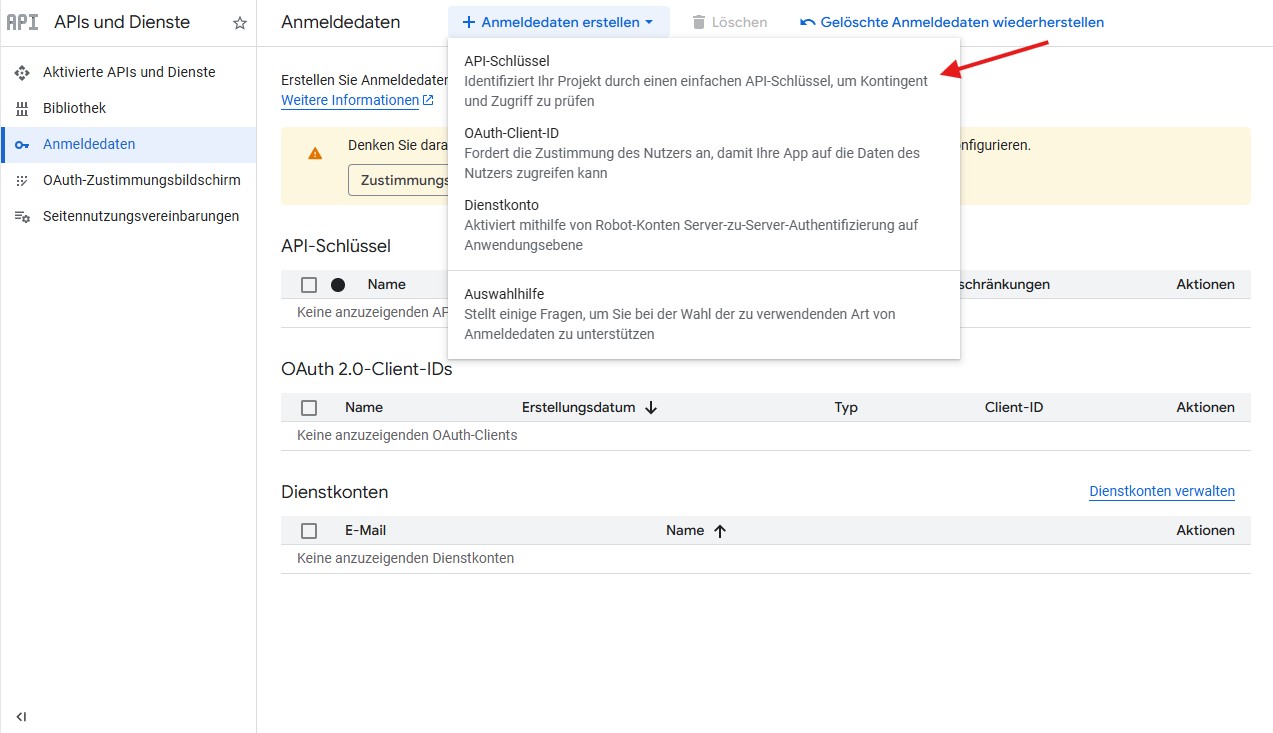The width and height of the screenshot is (1273, 733).
Task: Click the OAuth-Zustimmungsbildschirm sidebar icon
Action: 22,181
